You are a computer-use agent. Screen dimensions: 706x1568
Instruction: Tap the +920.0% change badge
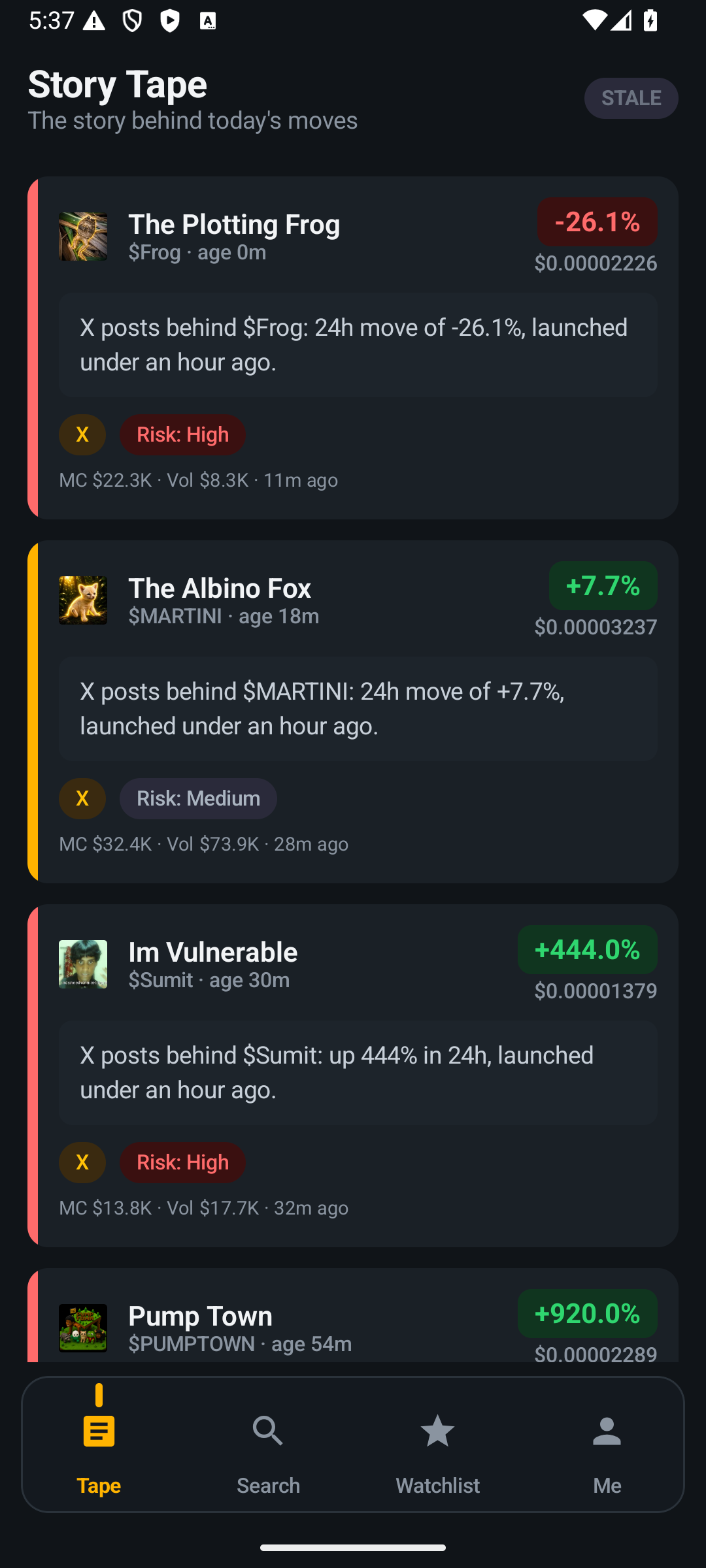(x=587, y=1313)
